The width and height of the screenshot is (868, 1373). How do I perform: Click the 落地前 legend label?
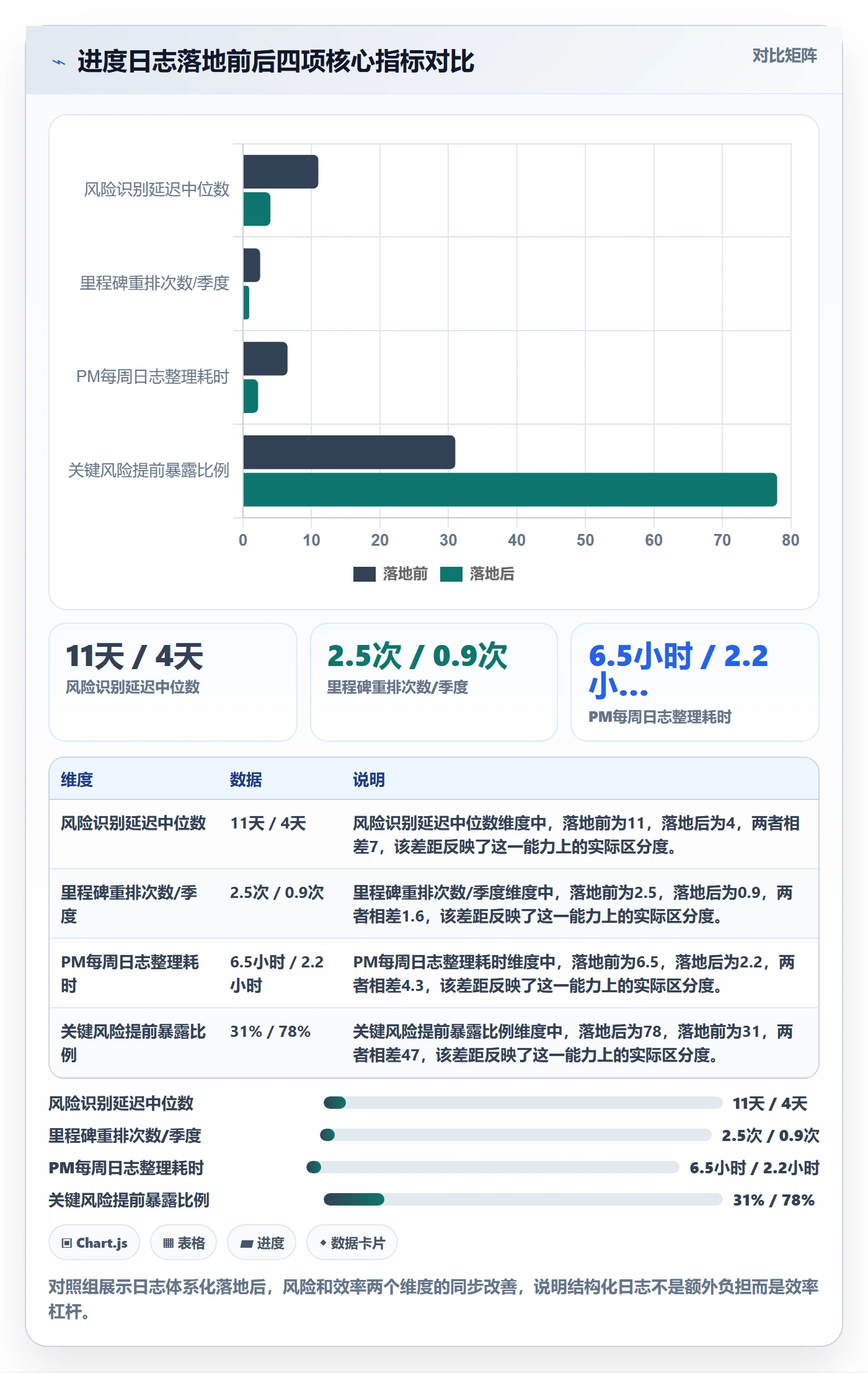point(405,574)
